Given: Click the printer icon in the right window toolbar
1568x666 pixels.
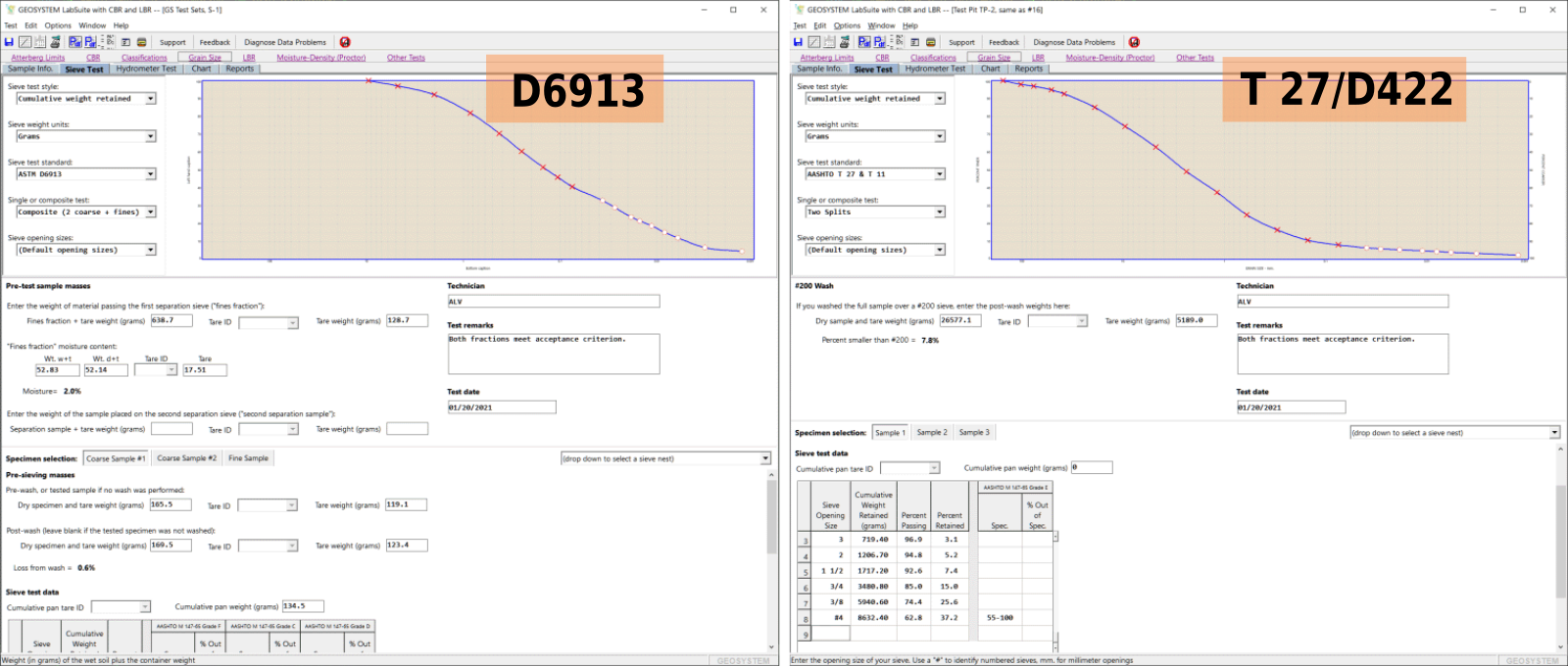Looking at the screenshot, I should tap(845, 42).
